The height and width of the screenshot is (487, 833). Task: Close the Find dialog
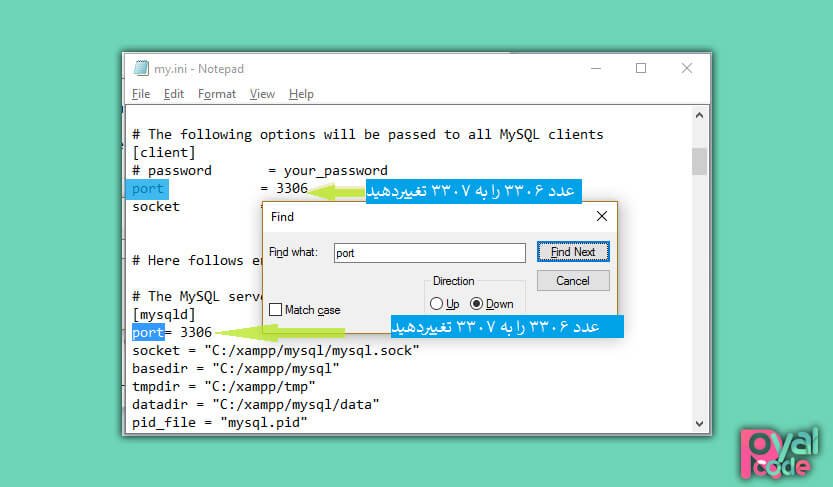point(601,216)
